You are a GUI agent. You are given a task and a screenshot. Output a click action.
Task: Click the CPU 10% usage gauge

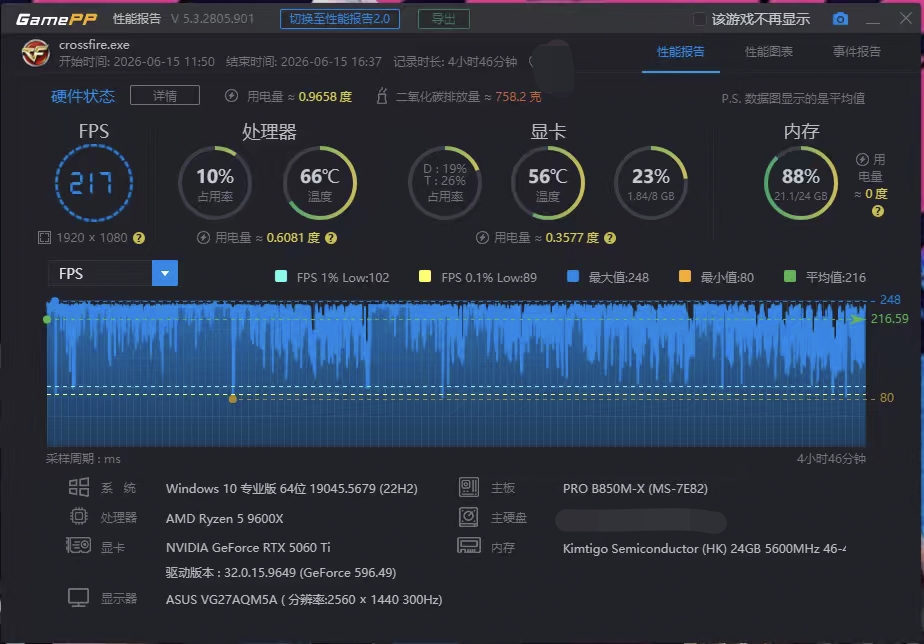pos(215,183)
